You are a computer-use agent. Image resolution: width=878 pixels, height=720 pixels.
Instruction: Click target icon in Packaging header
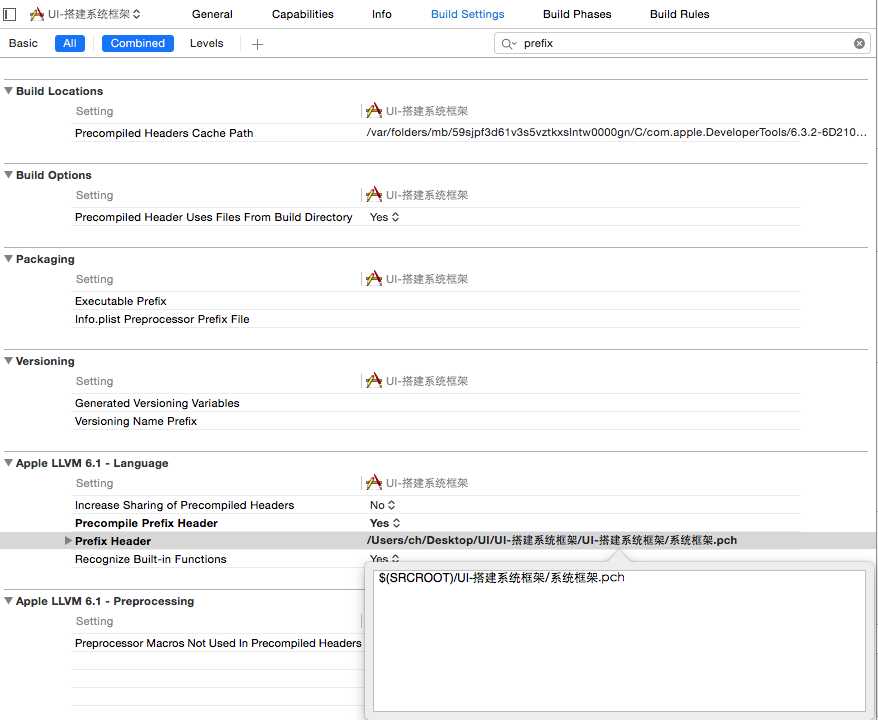373,279
